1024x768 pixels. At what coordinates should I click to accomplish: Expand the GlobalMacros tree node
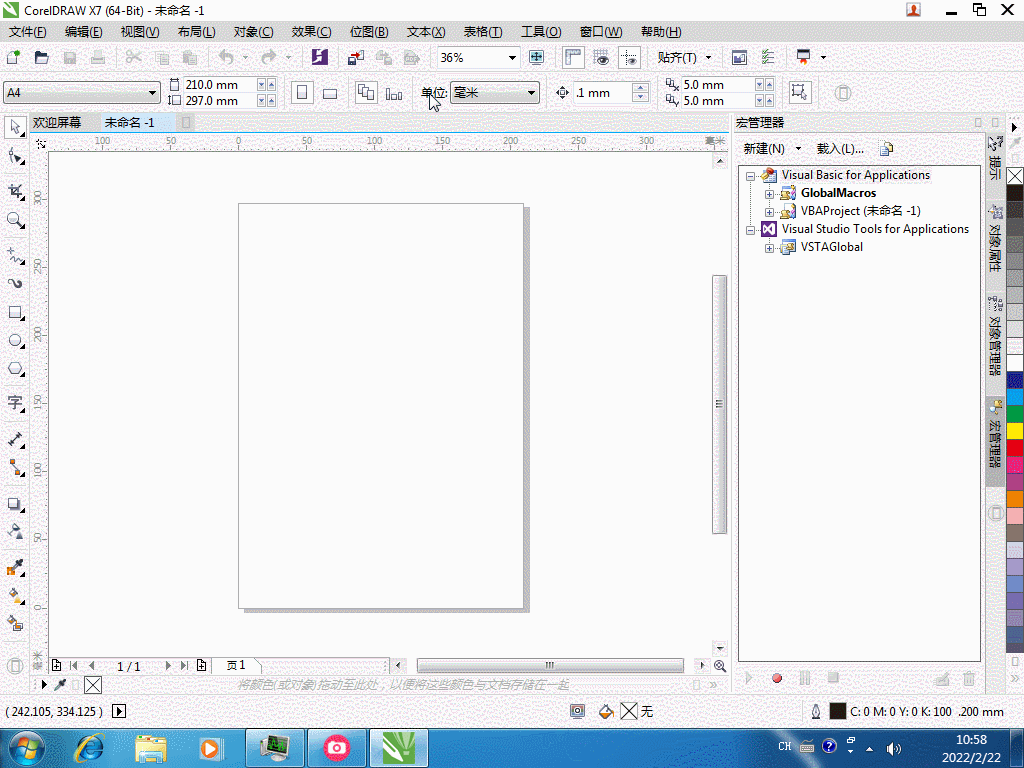[769, 194]
